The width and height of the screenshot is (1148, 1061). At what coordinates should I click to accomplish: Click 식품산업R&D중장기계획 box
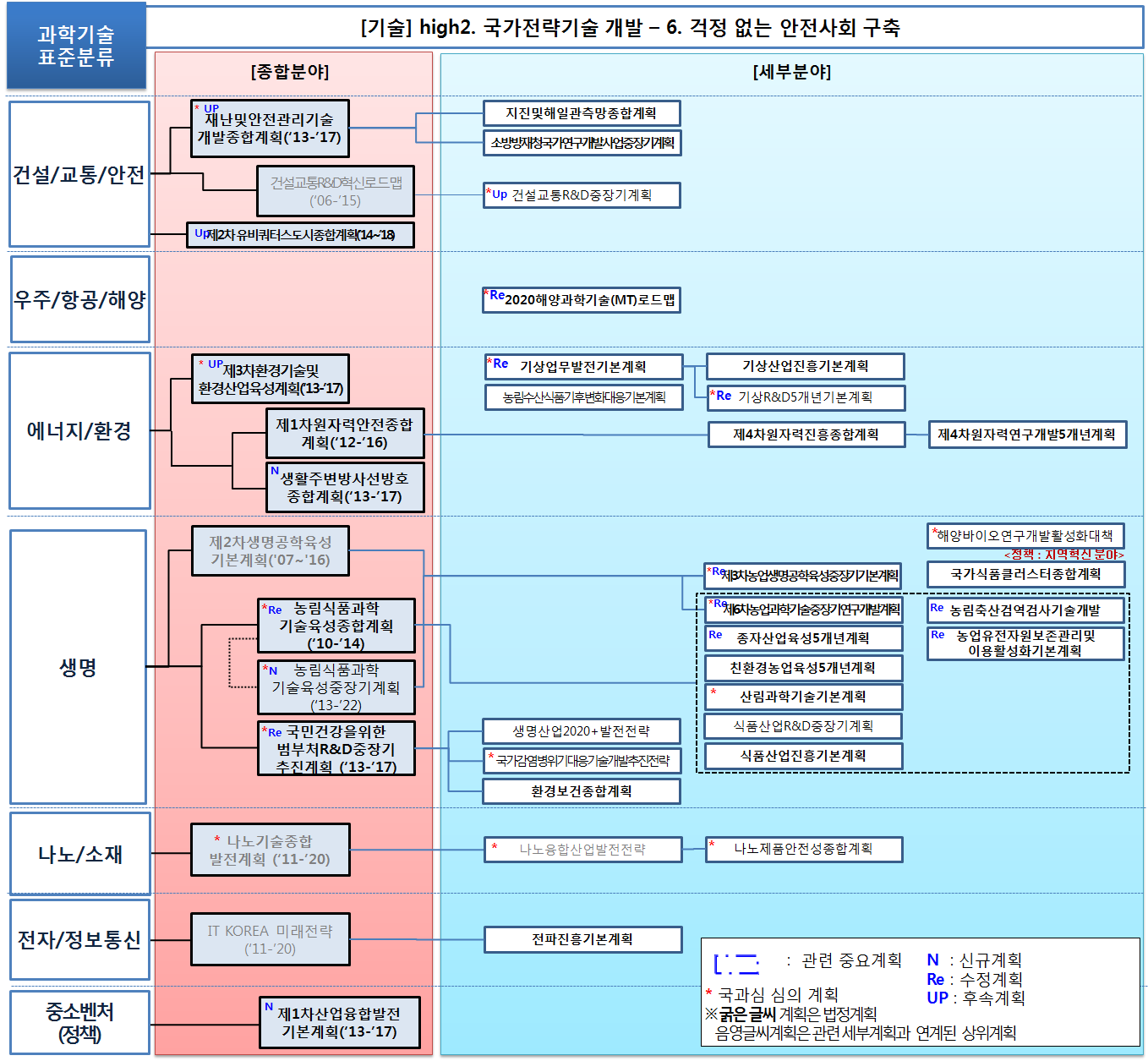[804, 726]
